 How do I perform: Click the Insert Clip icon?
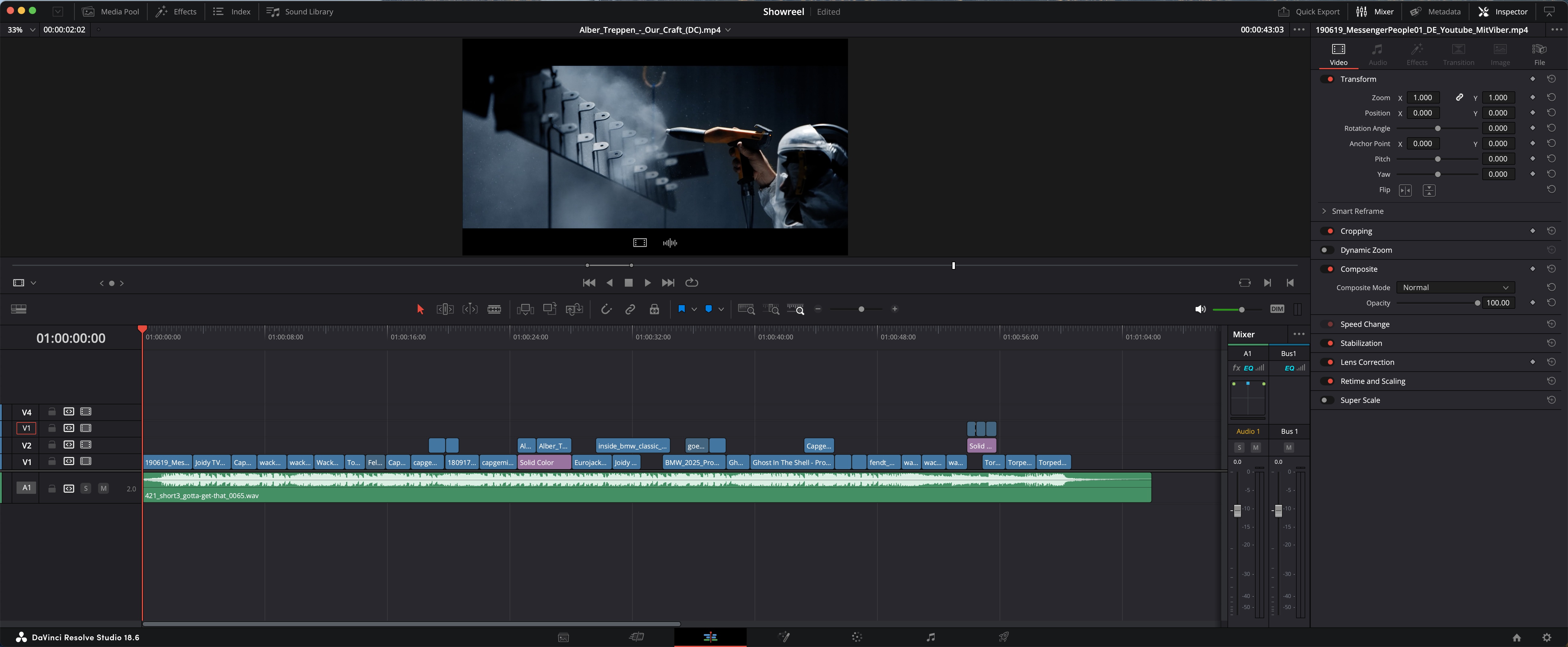coord(525,309)
